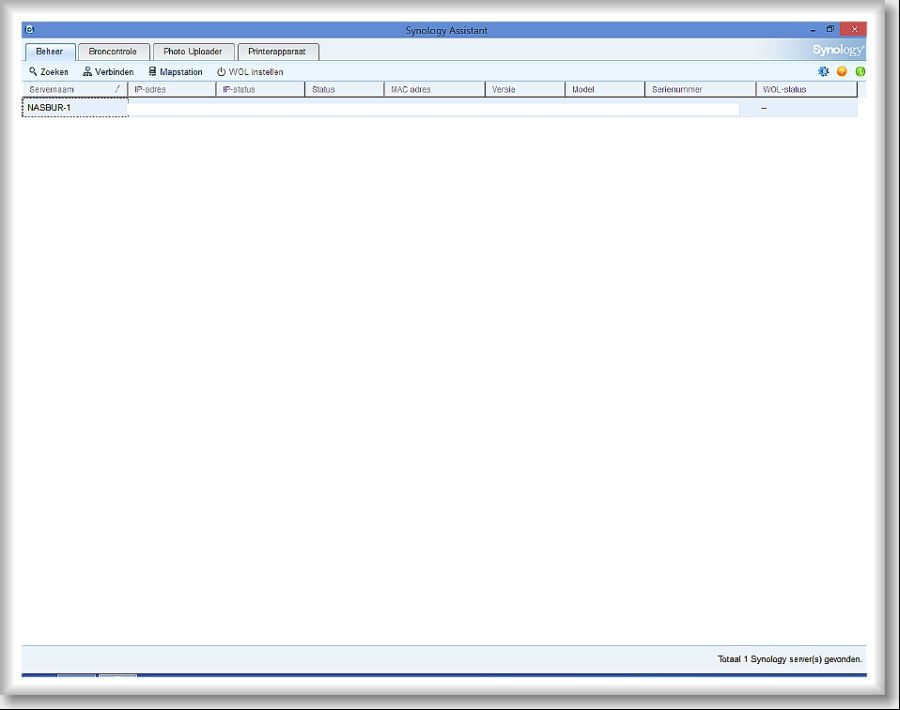Restore down the Synology Assistant window

(830, 29)
